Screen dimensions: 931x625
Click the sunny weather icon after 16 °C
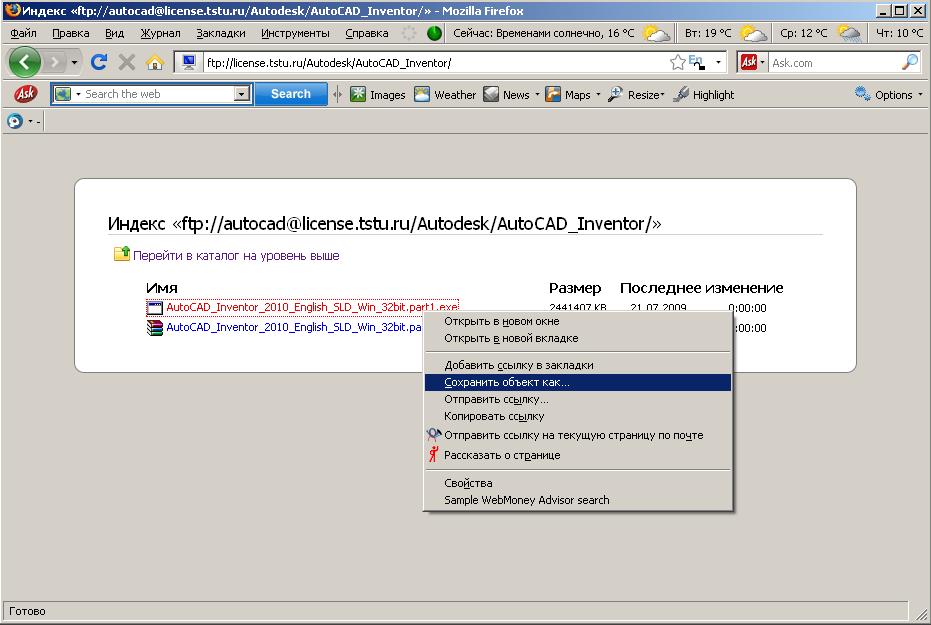tap(656, 33)
